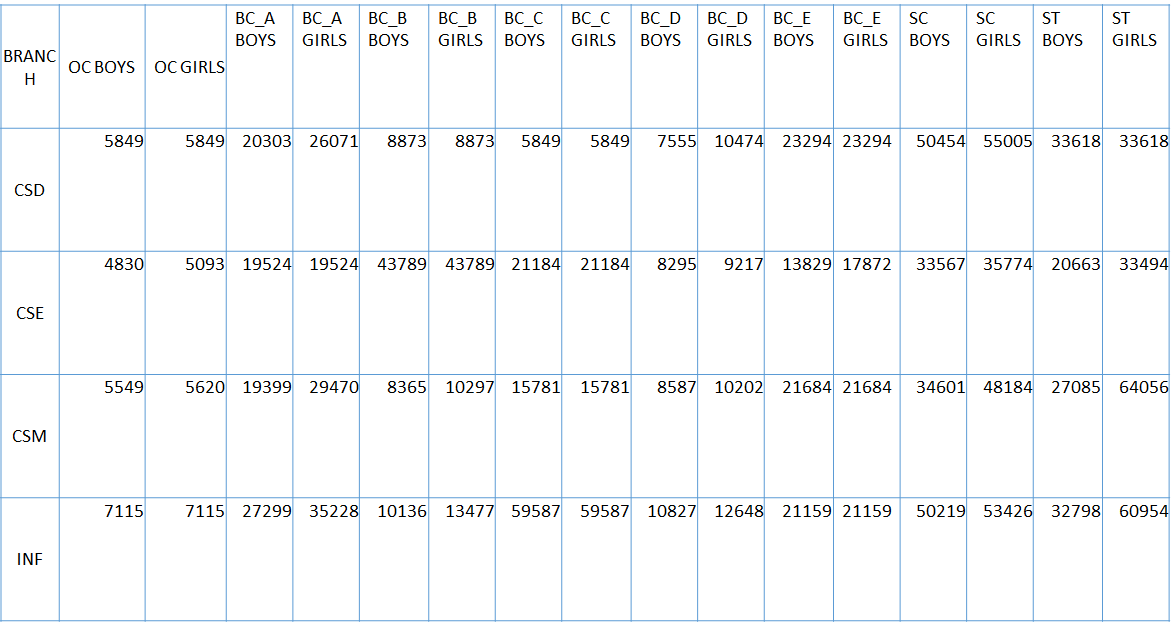Click the OC BOYS column header
1171x622 pixels.
pyautogui.click(x=102, y=67)
